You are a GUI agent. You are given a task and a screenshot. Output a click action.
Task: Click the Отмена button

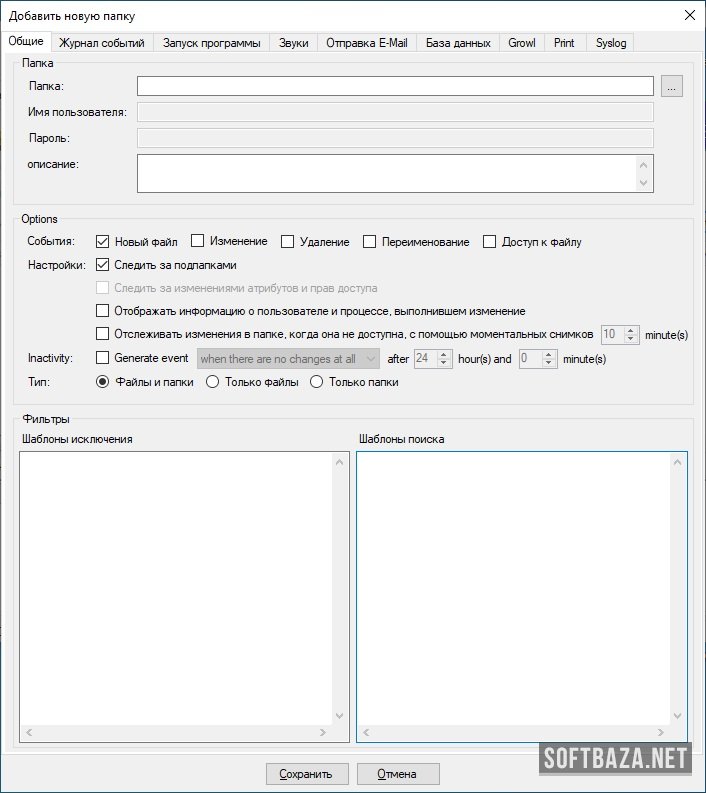[x=399, y=774]
